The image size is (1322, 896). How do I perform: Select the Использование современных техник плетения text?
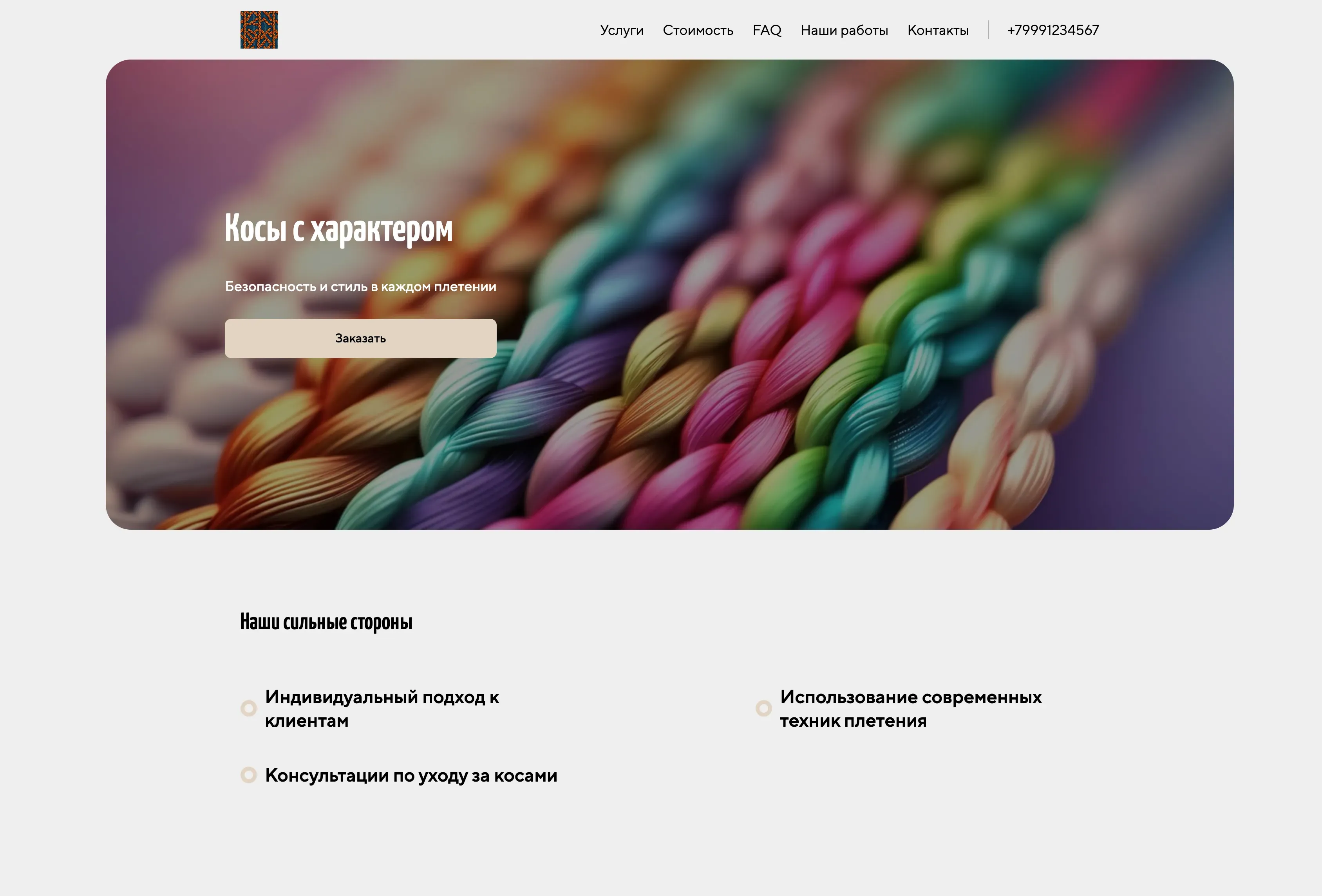[911, 709]
